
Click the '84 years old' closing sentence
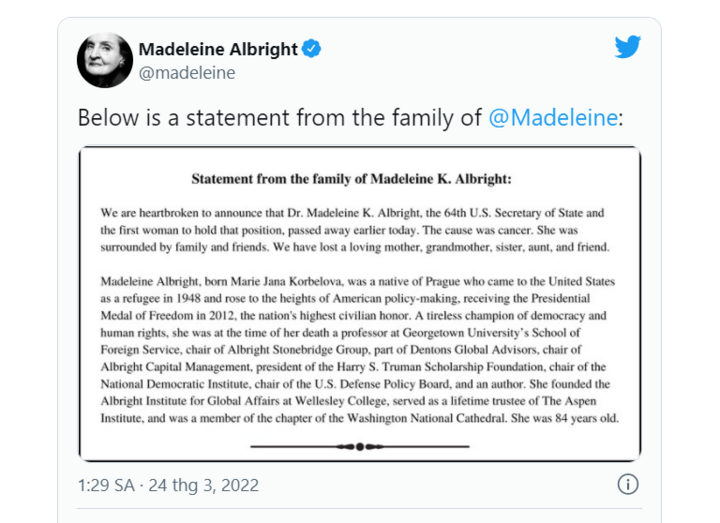tap(565, 418)
